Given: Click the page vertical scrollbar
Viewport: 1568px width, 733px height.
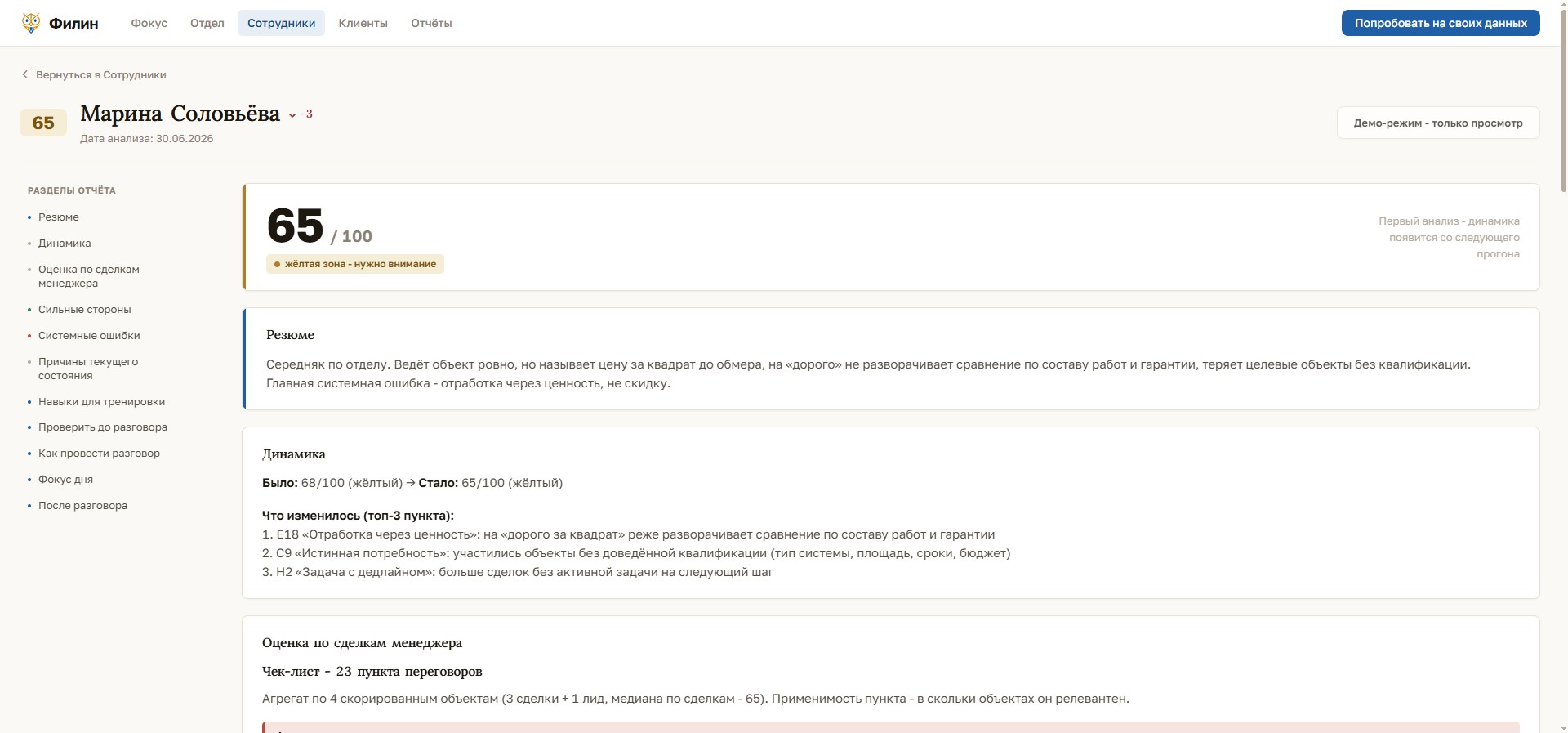Looking at the screenshot, I should point(1563,366).
